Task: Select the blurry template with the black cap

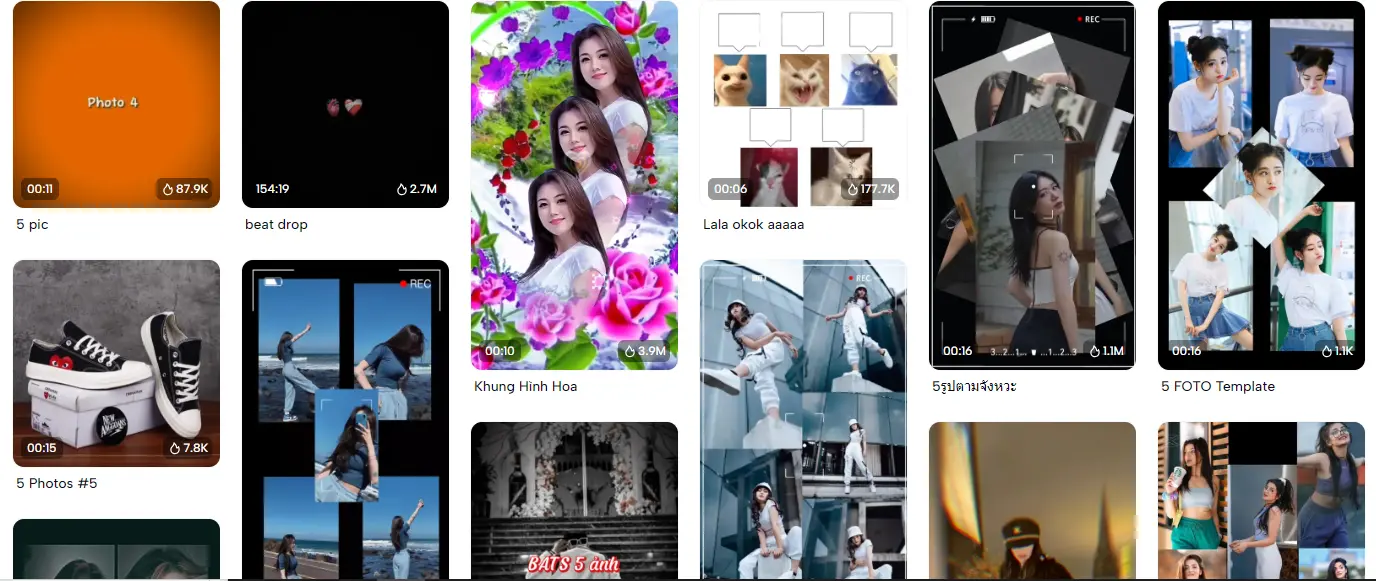Action: (1032, 500)
